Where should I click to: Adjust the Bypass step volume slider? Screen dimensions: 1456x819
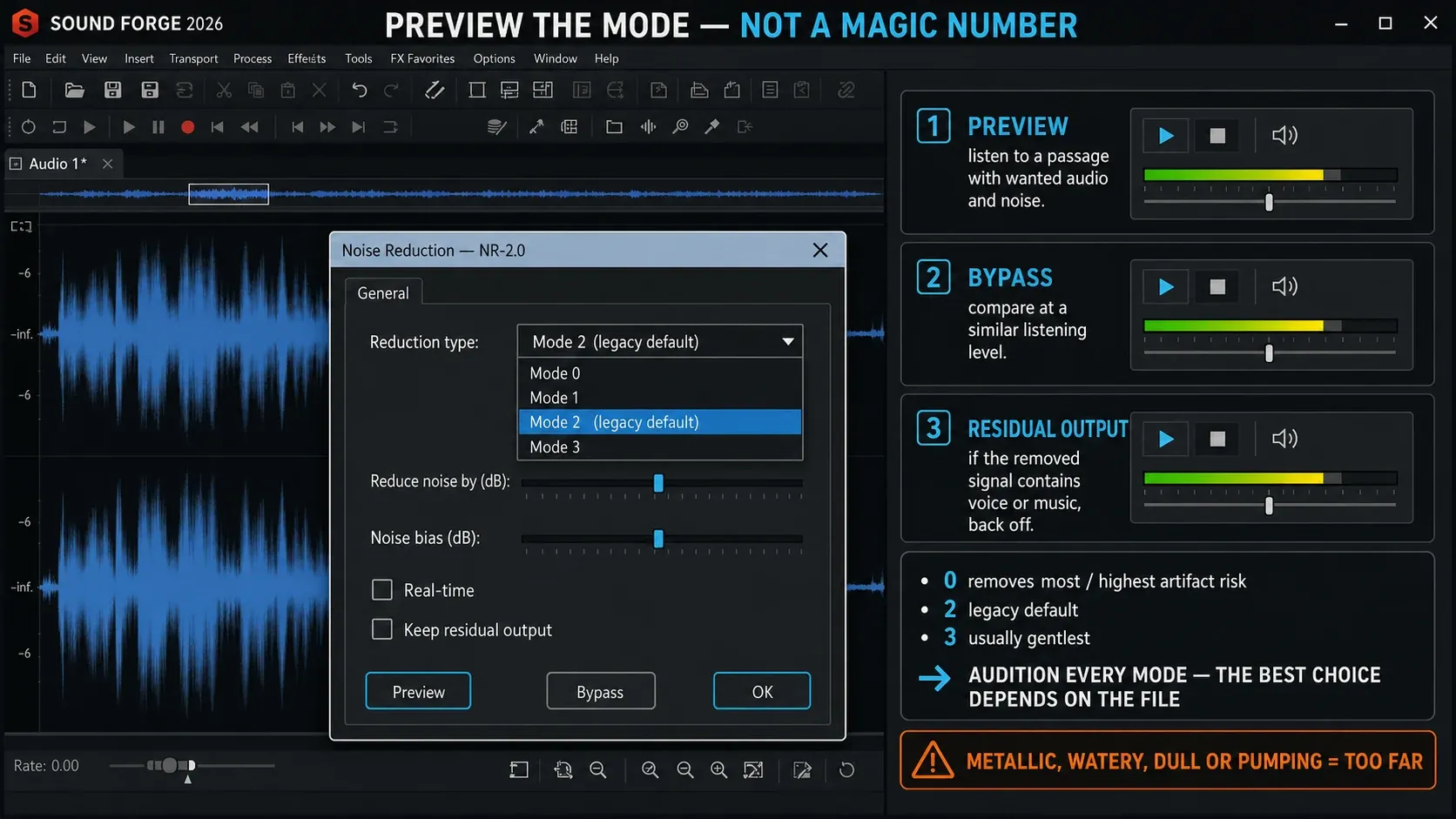[1269, 353]
